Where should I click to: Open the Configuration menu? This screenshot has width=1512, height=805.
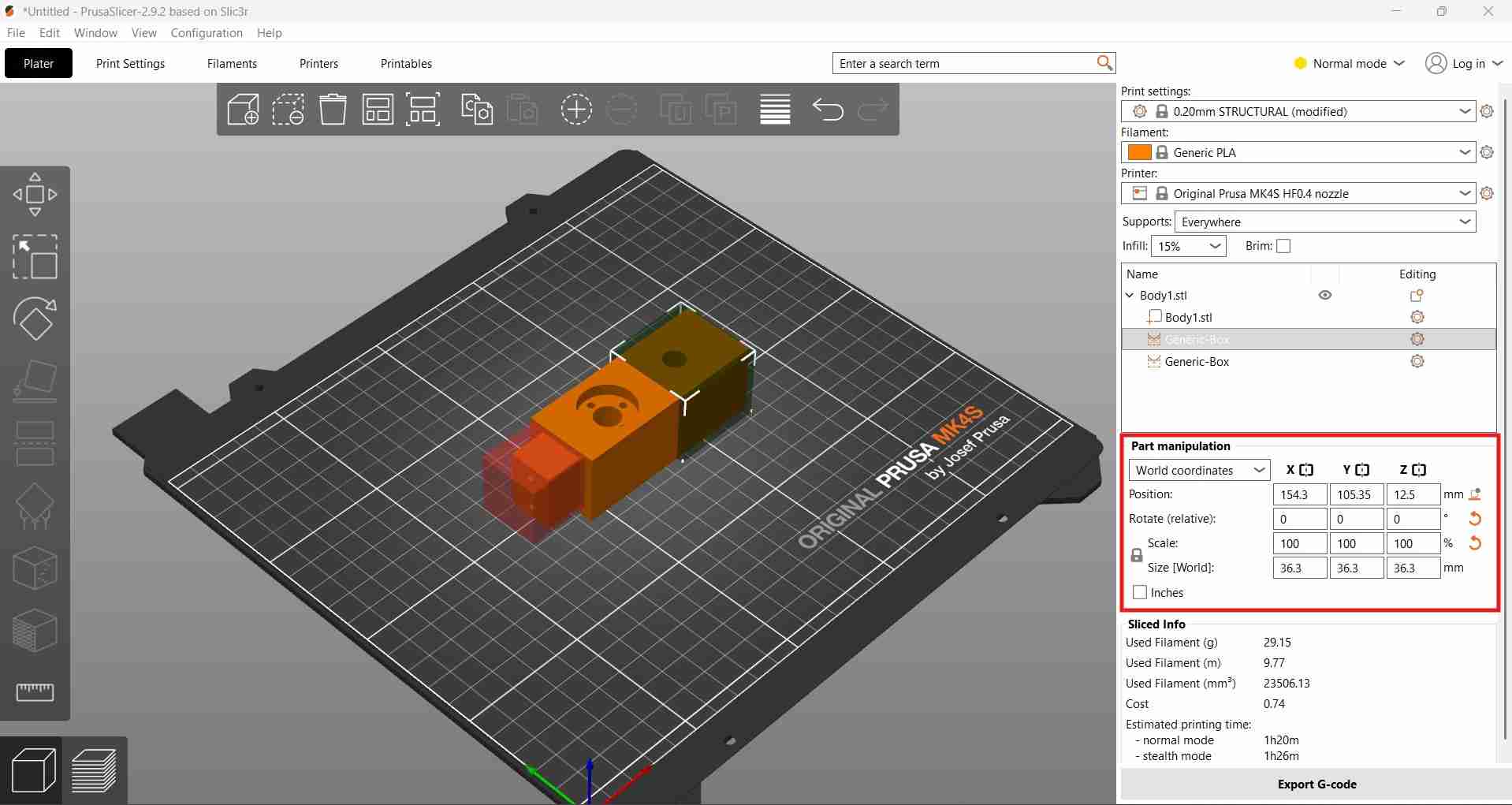[x=207, y=32]
